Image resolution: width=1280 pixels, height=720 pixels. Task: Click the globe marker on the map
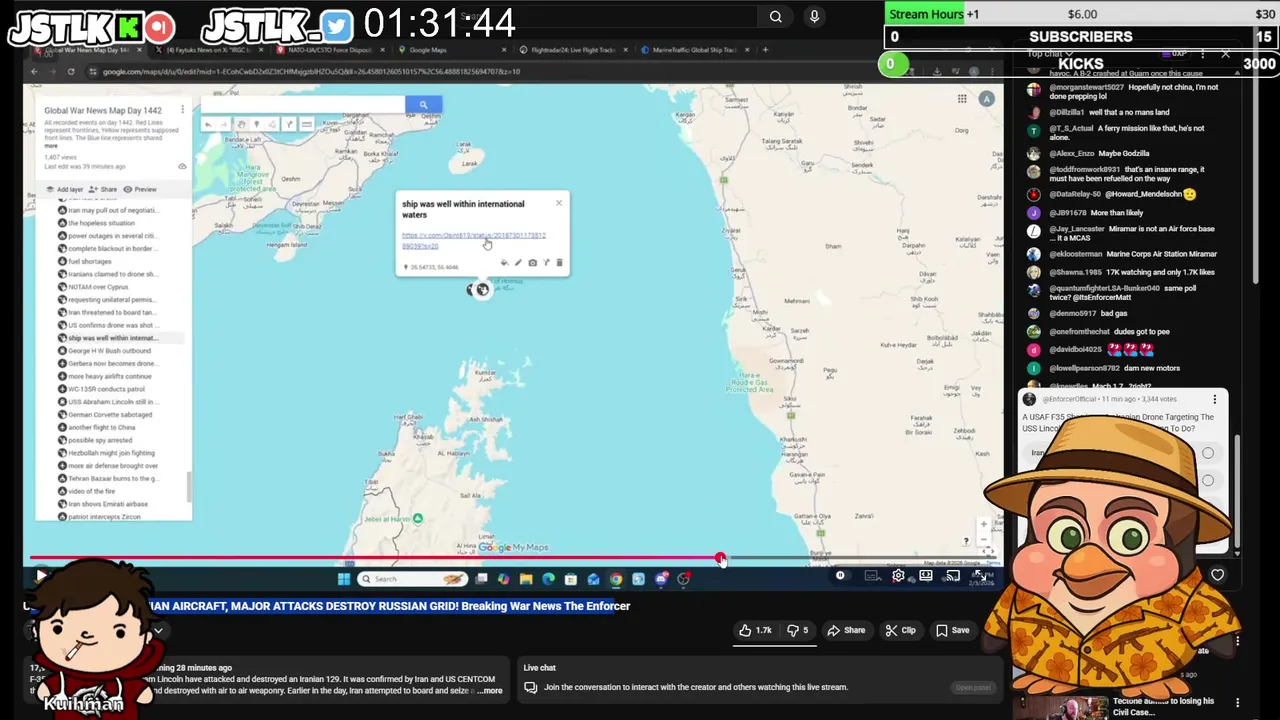click(x=482, y=290)
